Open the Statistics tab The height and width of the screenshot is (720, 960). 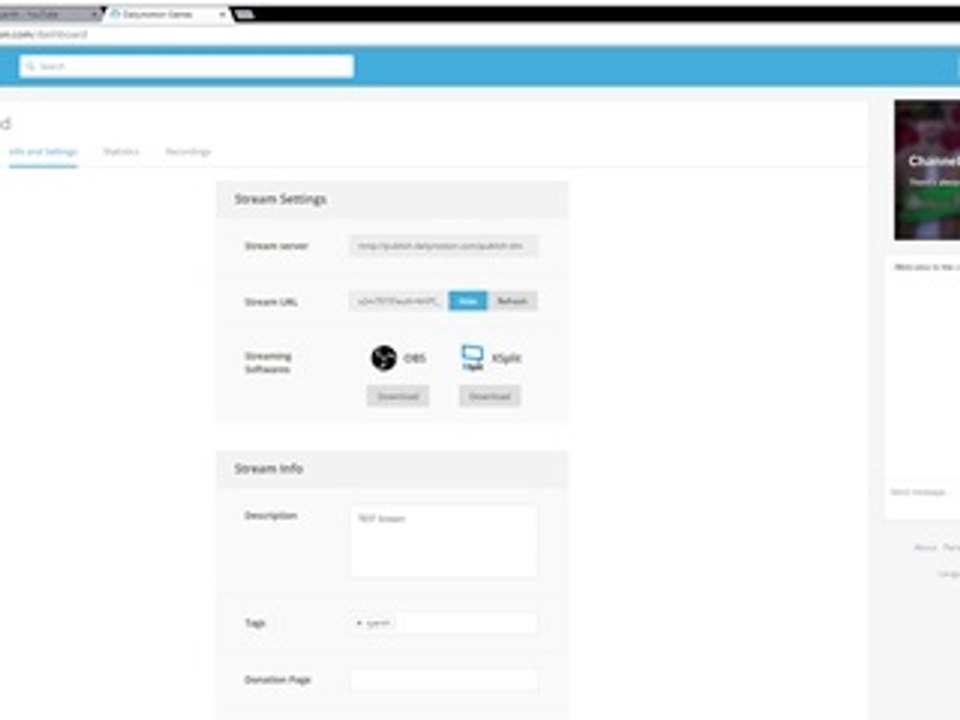121,152
